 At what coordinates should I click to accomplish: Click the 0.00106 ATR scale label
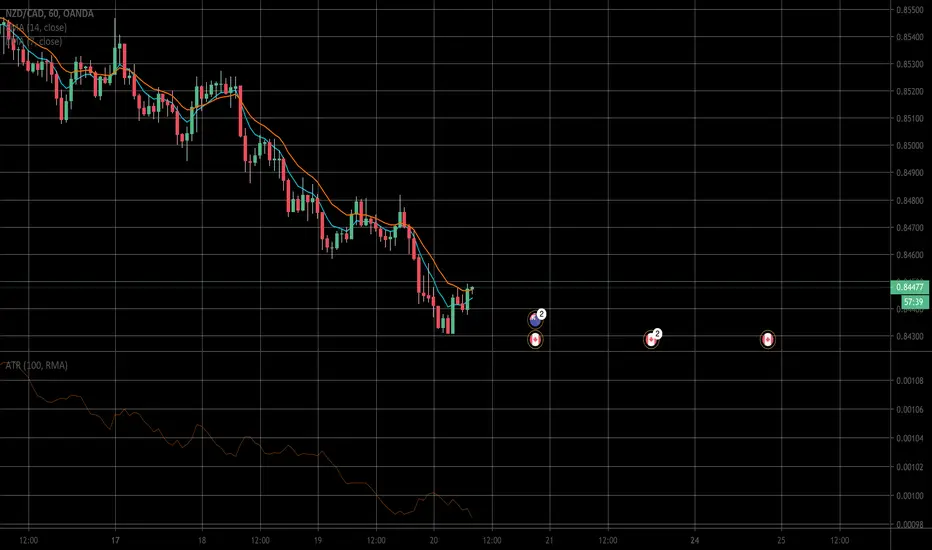pyautogui.click(x=909, y=410)
